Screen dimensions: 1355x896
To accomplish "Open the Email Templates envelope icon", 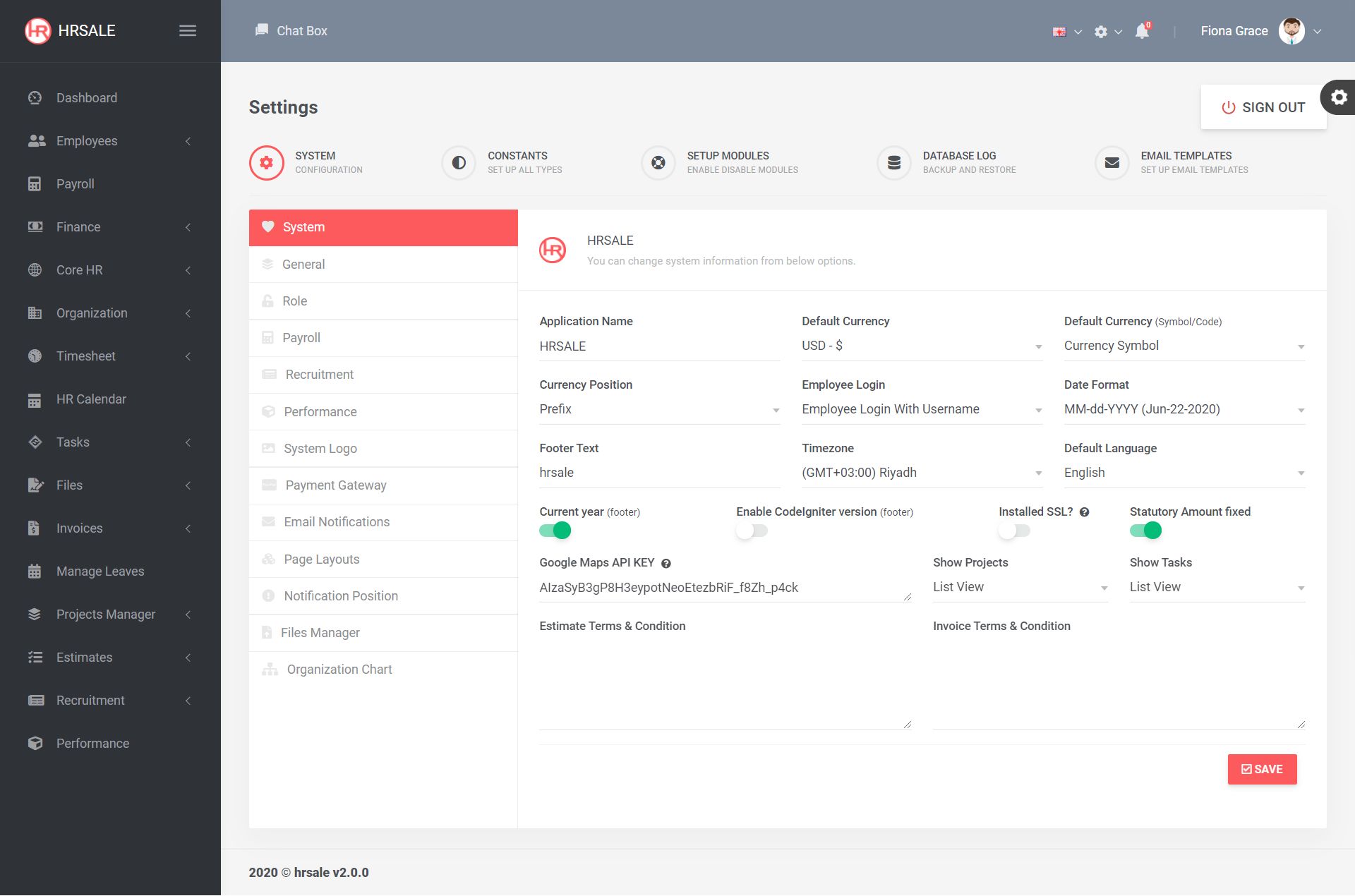I will (x=1112, y=163).
